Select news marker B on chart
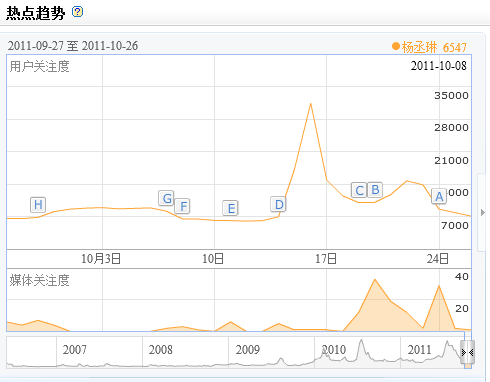This screenshot has width=490, height=382. [375, 190]
